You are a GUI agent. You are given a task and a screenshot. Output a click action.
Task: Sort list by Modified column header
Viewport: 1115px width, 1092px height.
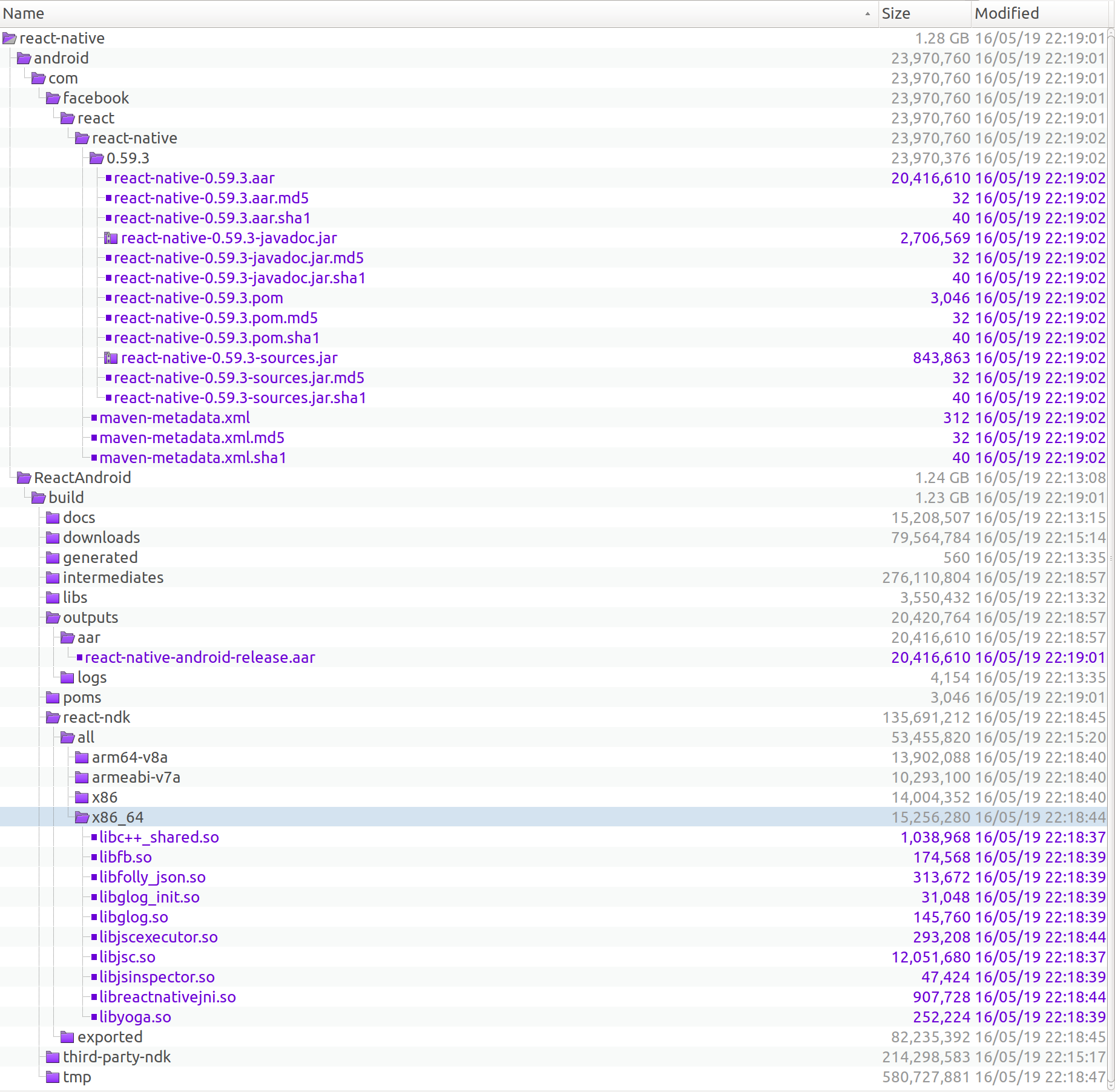[1039, 13]
